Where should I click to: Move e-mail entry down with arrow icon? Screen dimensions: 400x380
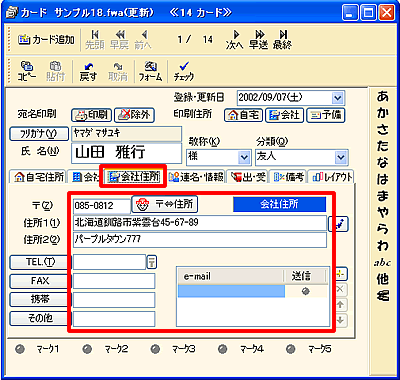[x=340, y=320]
